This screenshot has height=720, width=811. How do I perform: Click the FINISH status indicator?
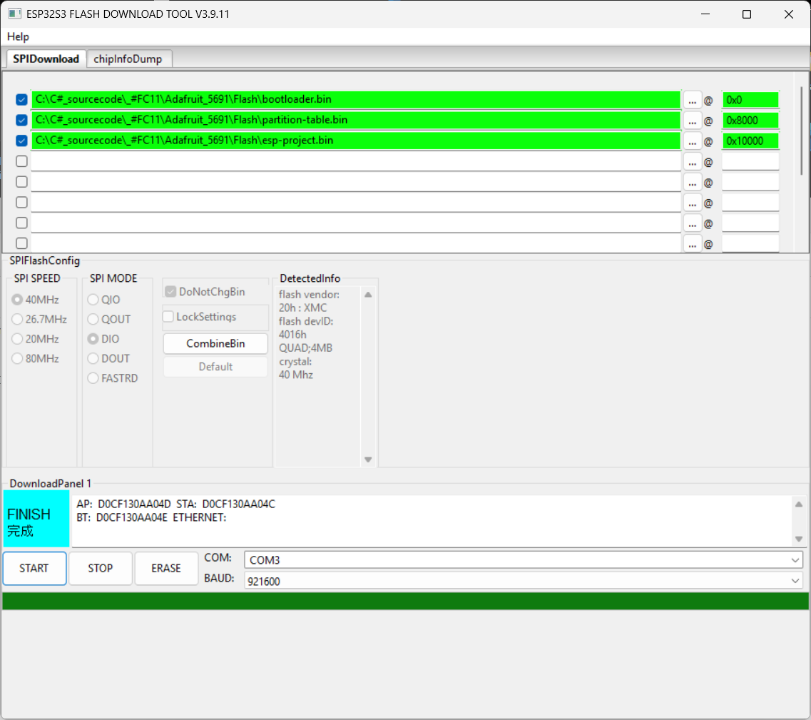[36, 519]
